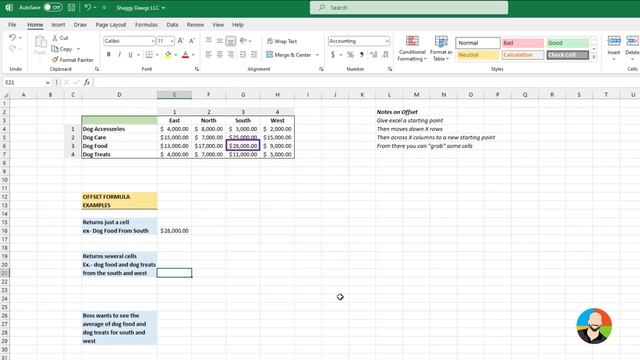Switch to the Review tab
Image resolution: width=640 pixels, height=360 pixels.
(x=195, y=24)
